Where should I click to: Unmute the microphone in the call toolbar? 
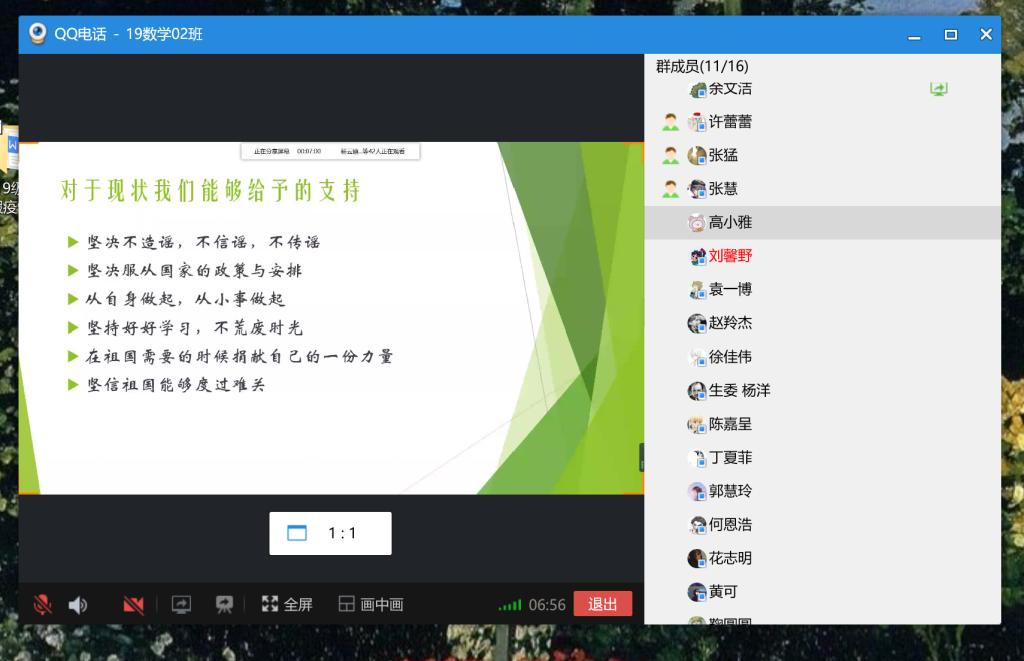42,604
